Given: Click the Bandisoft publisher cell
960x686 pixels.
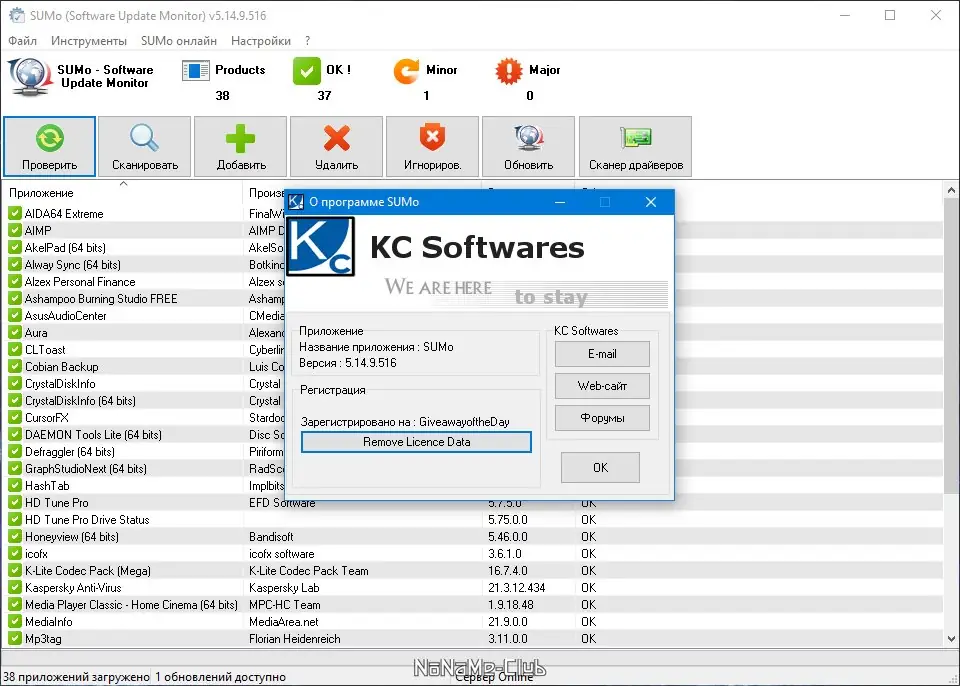Looking at the screenshot, I should (271, 537).
